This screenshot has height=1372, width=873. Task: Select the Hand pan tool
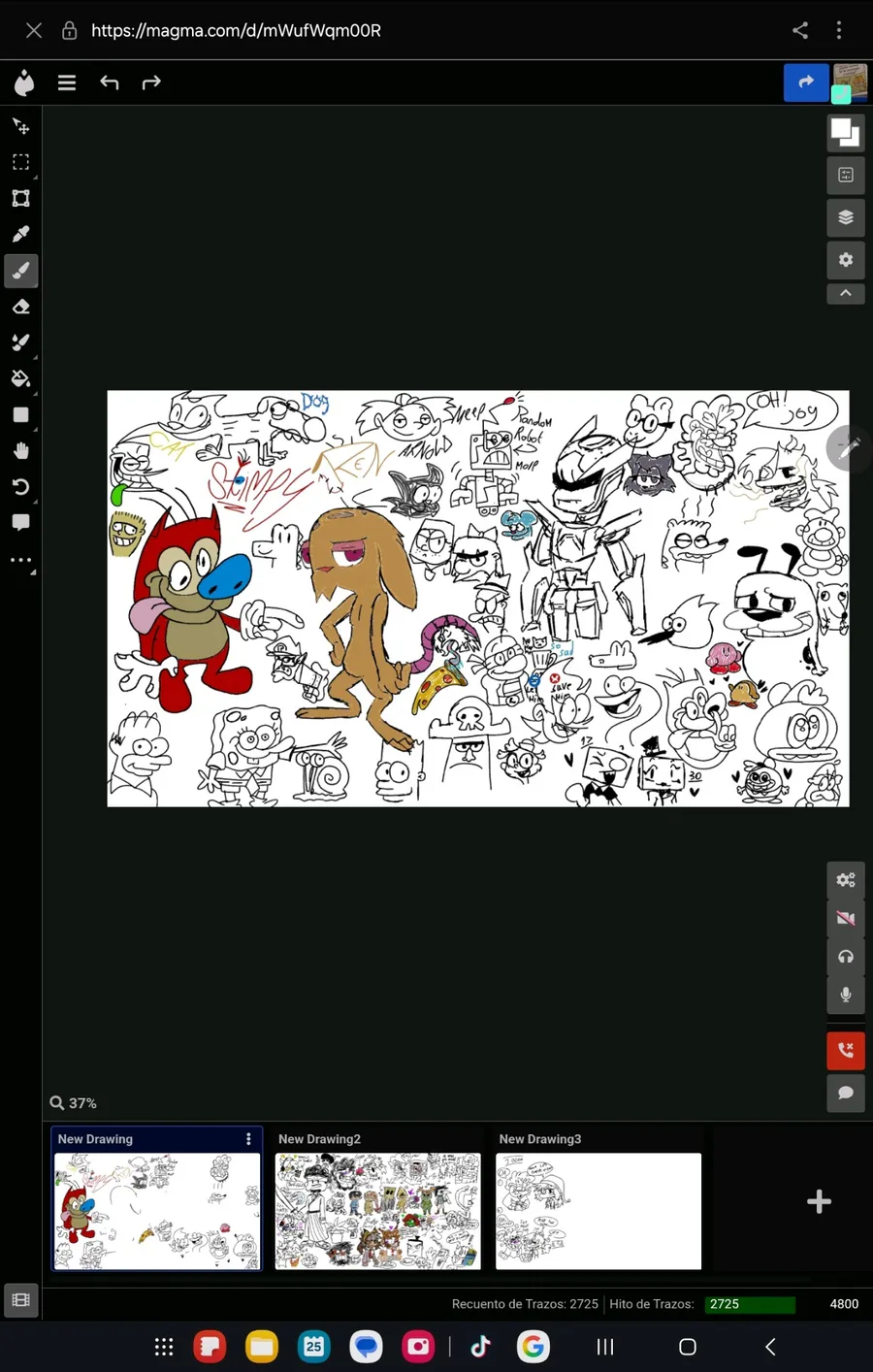20,450
